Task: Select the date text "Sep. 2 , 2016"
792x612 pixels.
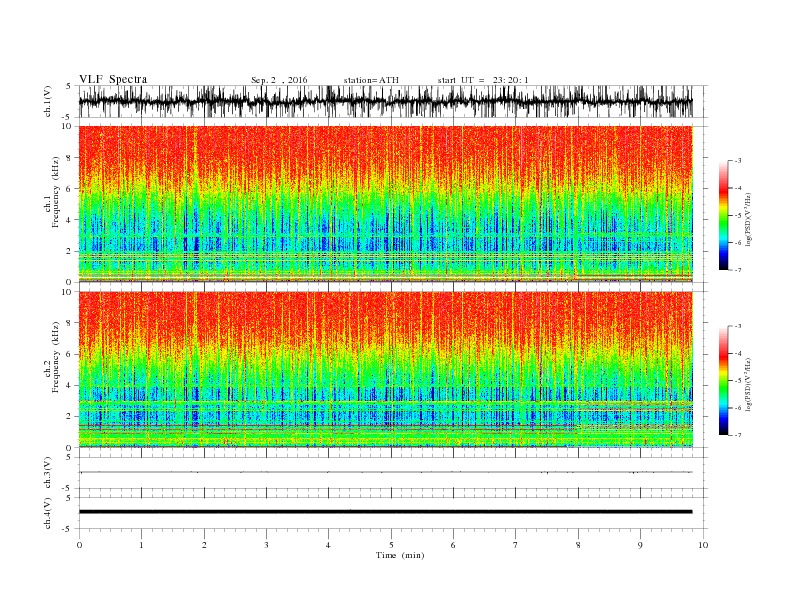Action: [x=279, y=80]
